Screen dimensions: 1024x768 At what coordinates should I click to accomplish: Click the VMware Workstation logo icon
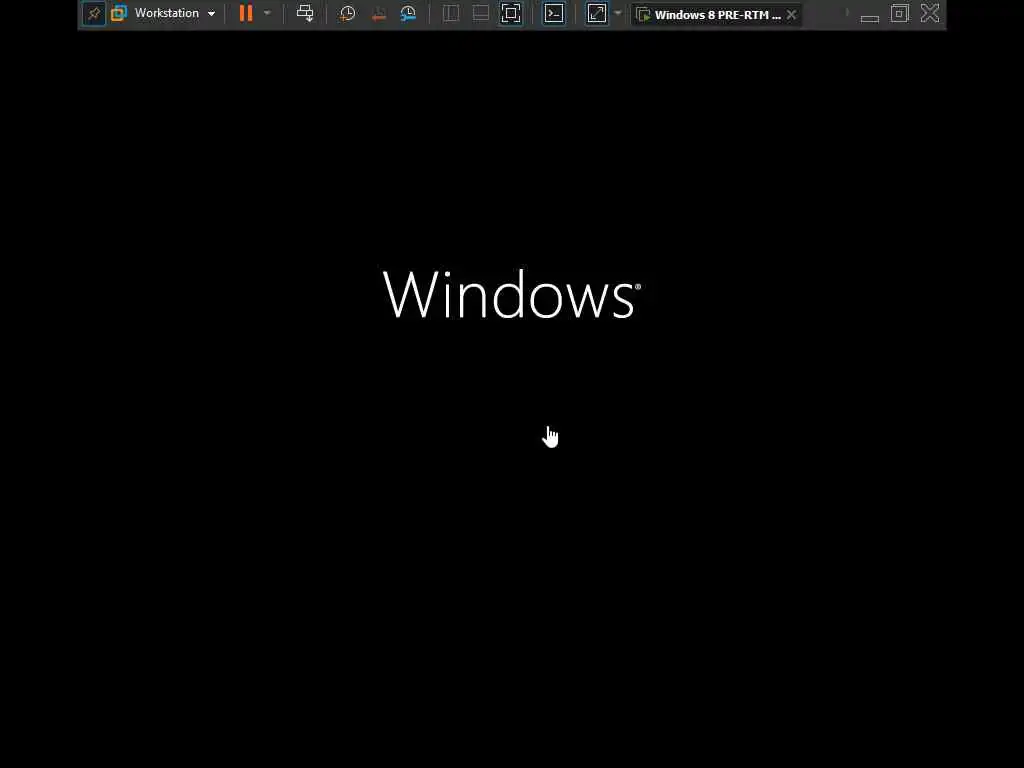[119, 13]
